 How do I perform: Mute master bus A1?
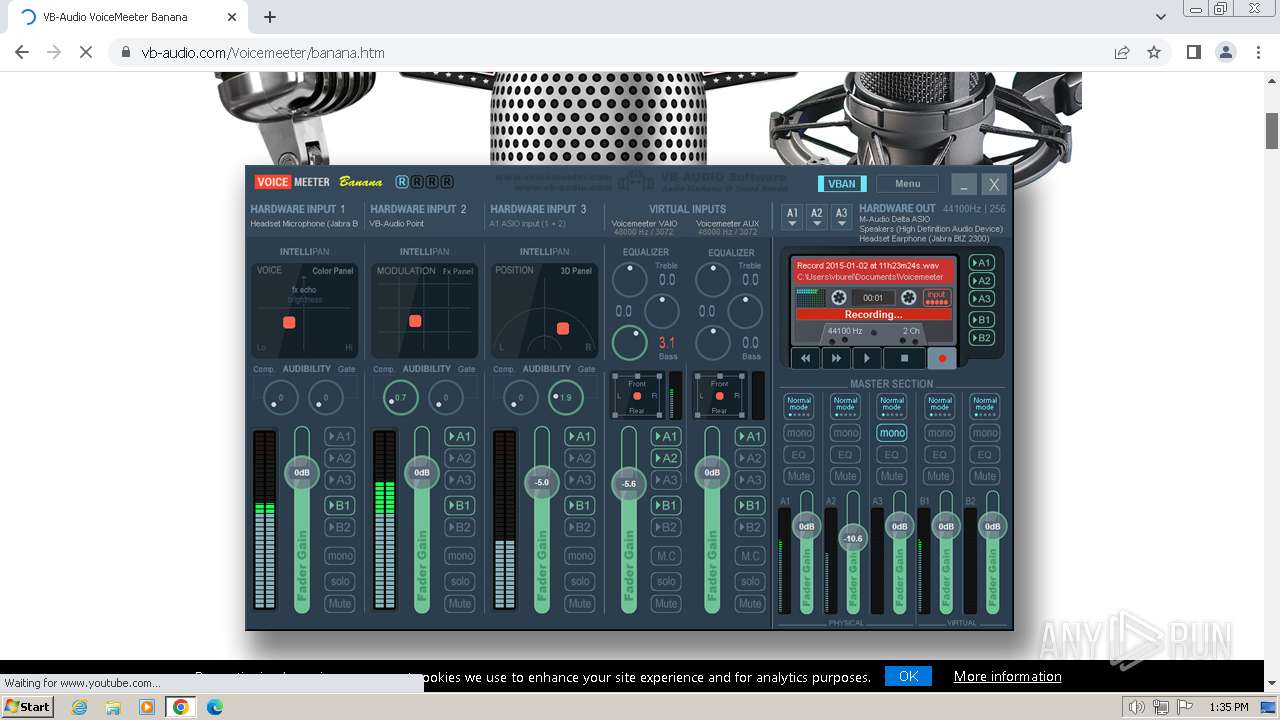[x=799, y=476]
